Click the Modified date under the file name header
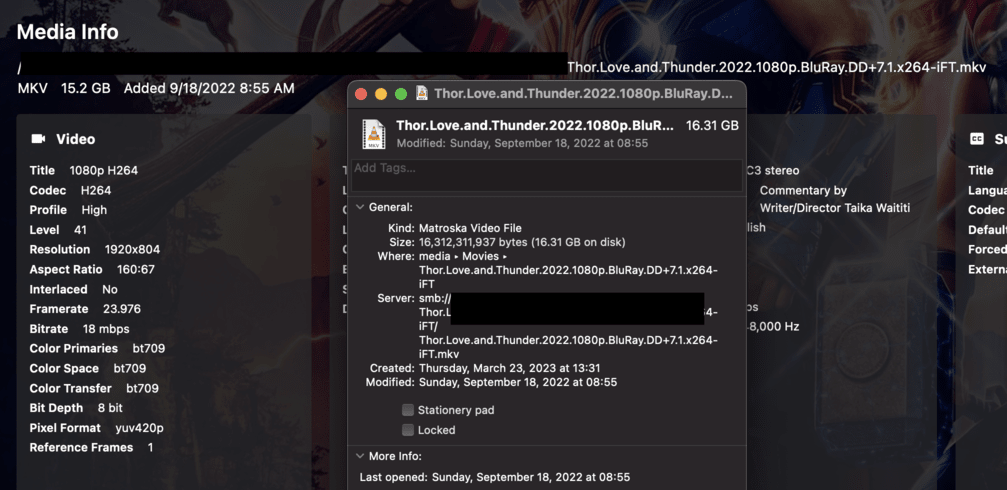1007x490 pixels. coord(522,143)
